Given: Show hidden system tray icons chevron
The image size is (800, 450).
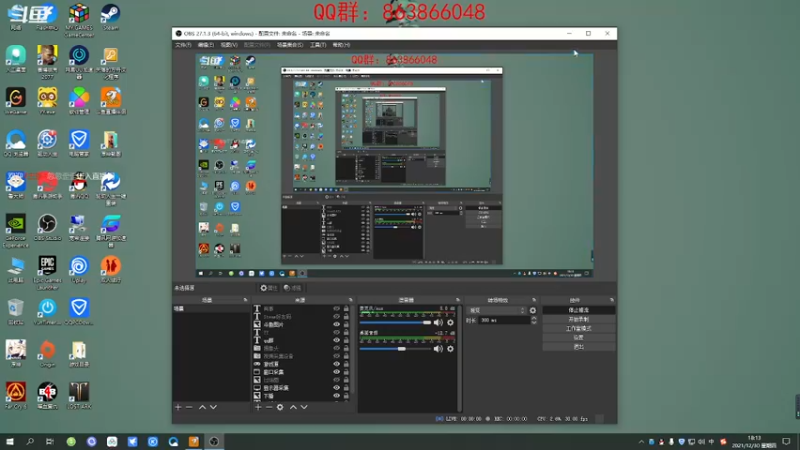Looking at the screenshot, I should [641, 442].
